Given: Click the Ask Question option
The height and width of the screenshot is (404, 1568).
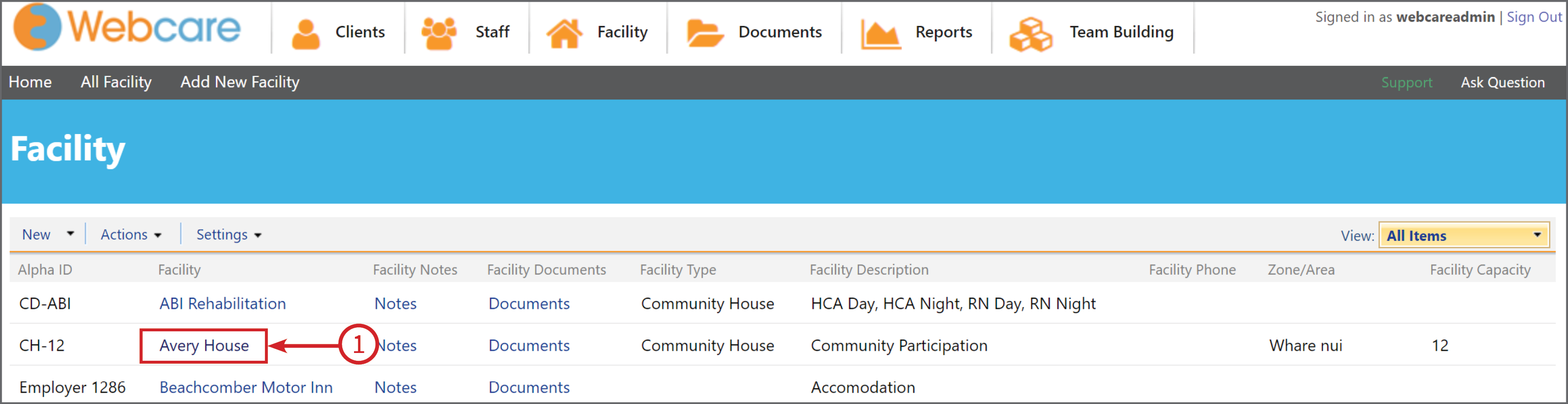Looking at the screenshot, I should tap(1503, 82).
